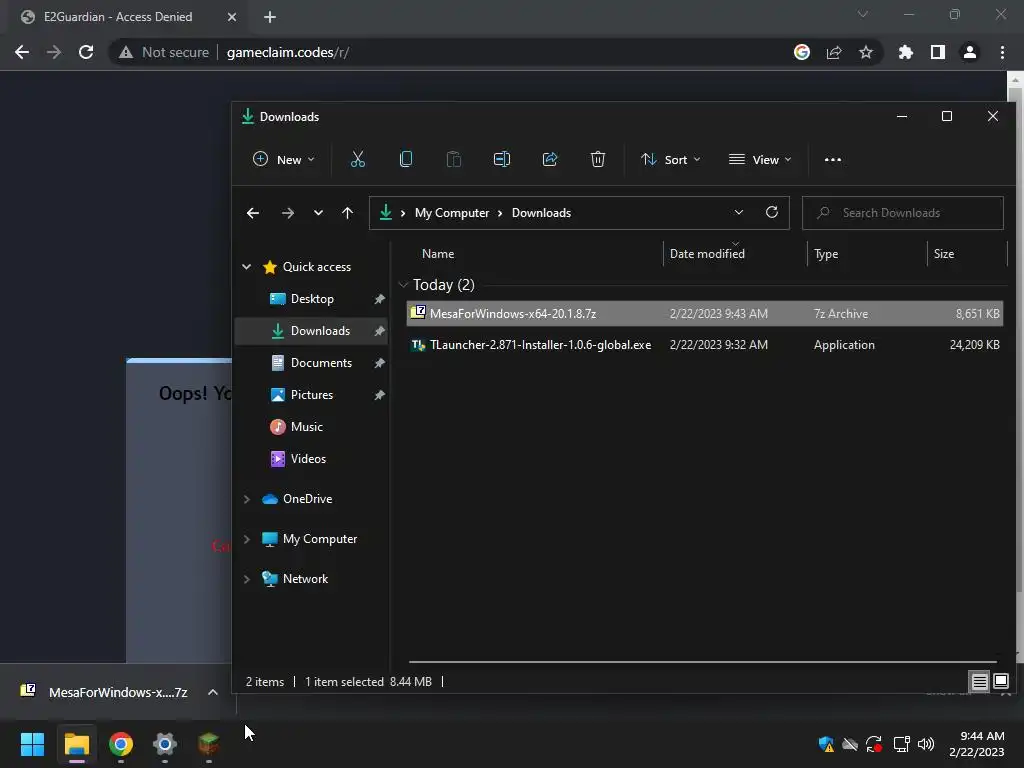The width and height of the screenshot is (1024, 768).
Task: Open the New item dropdown
Action: pos(284,159)
